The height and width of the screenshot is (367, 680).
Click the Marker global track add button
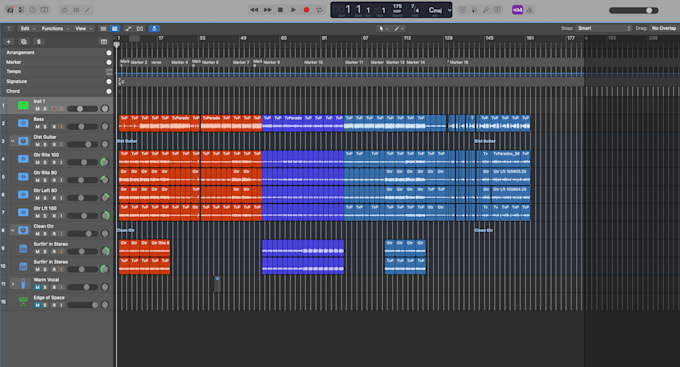[x=109, y=62]
